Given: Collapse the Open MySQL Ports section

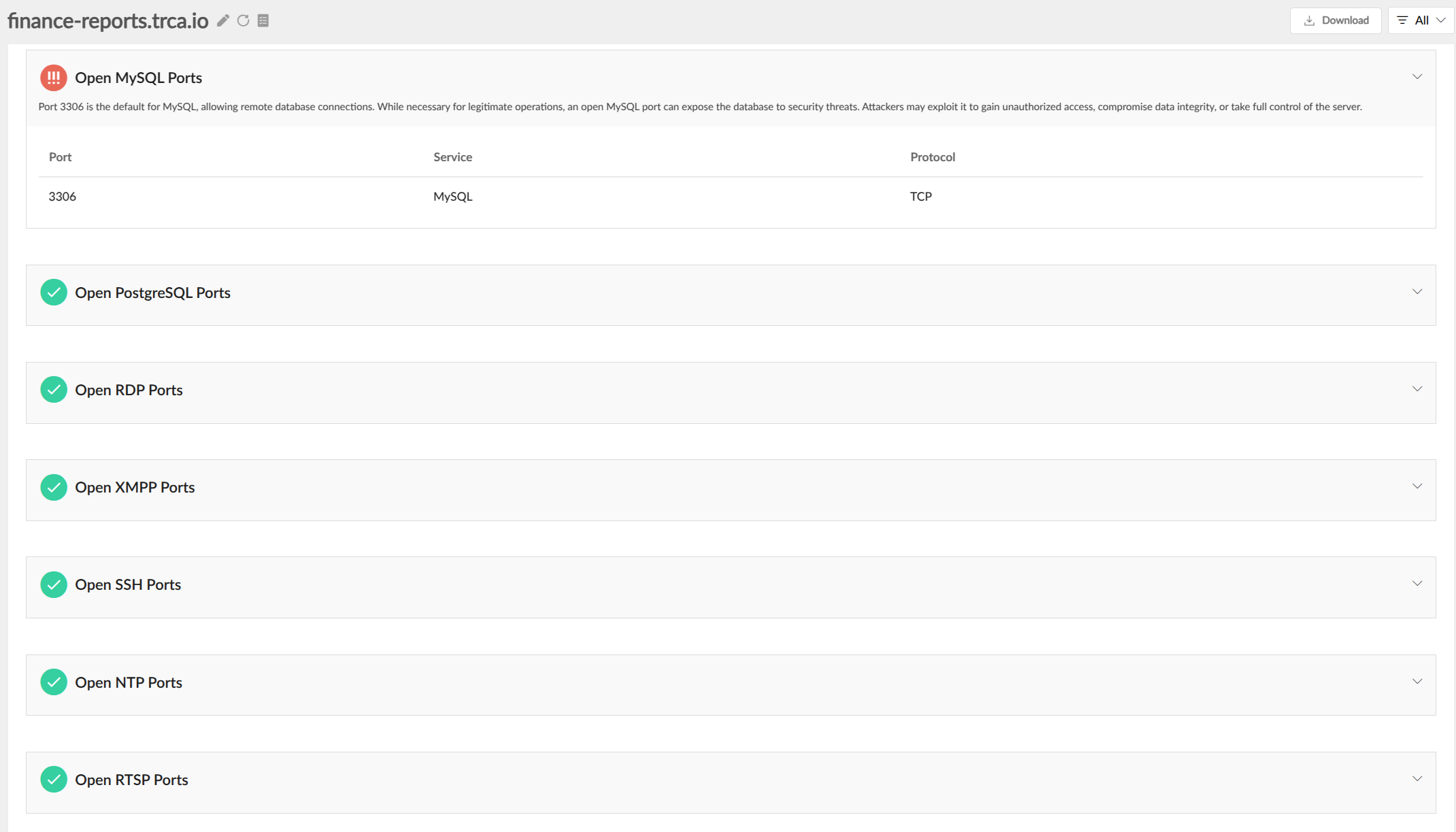Looking at the screenshot, I should [1417, 77].
